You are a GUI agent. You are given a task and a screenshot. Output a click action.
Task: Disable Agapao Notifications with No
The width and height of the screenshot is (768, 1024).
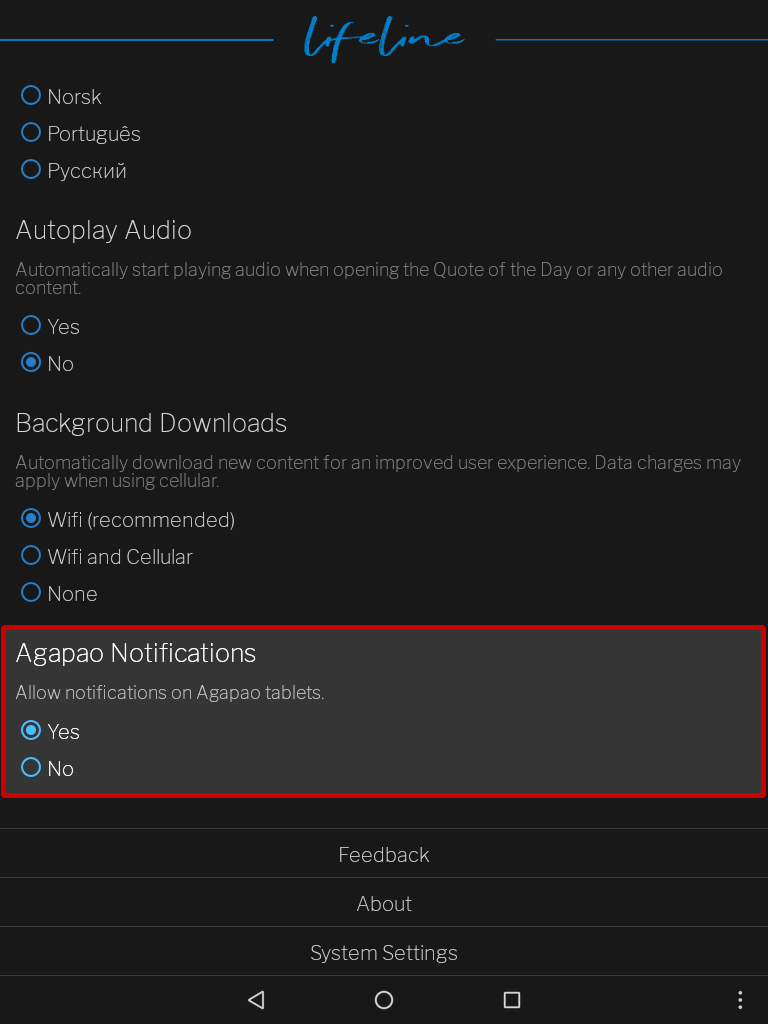(47, 768)
